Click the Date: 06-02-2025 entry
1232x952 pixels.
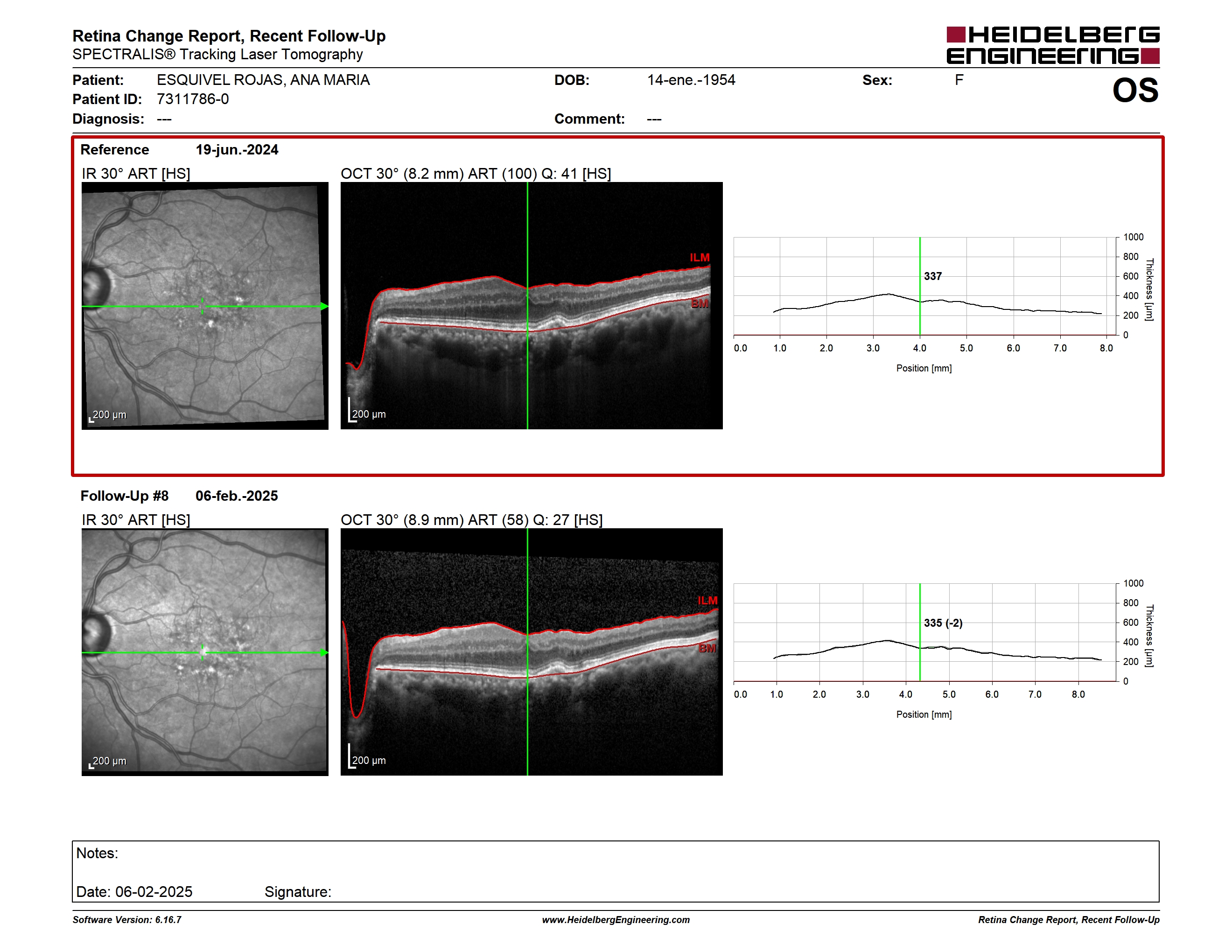pyautogui.click(x=134, y=892)
